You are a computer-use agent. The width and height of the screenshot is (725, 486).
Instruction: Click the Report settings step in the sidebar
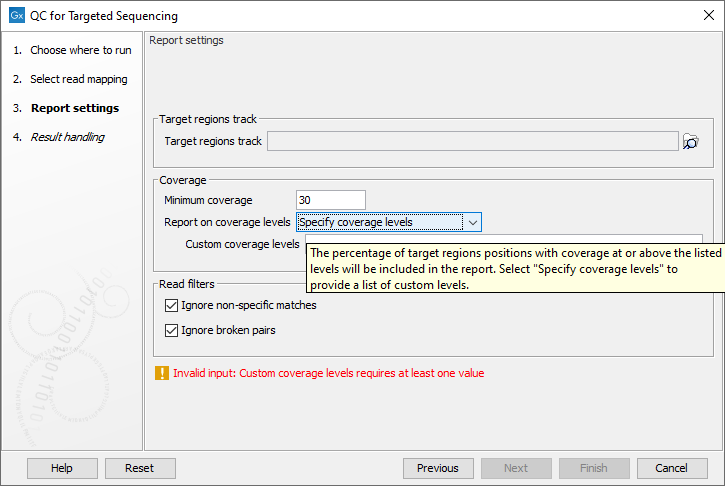(x=74, y=108)
